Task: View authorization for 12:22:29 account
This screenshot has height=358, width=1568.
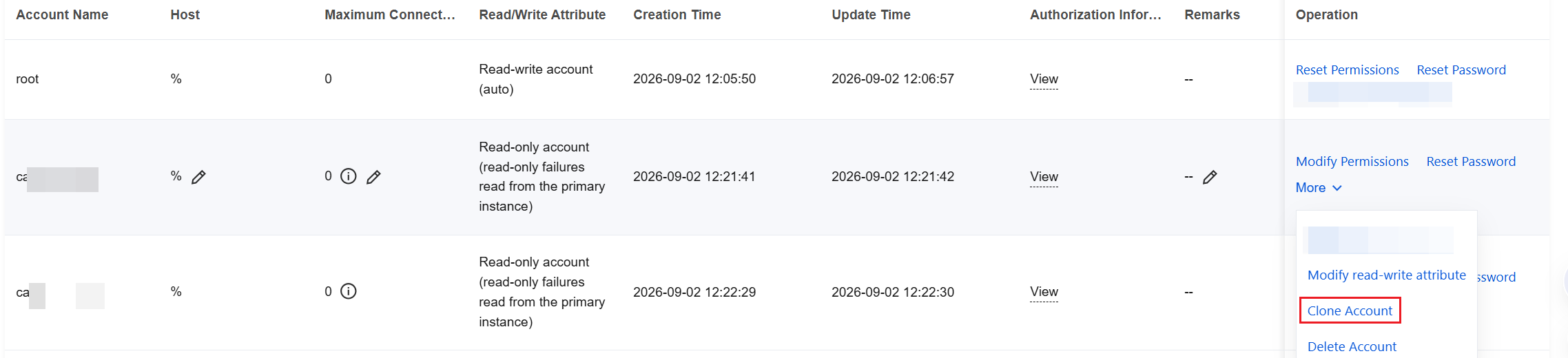Action: [x=1044, y=292]
